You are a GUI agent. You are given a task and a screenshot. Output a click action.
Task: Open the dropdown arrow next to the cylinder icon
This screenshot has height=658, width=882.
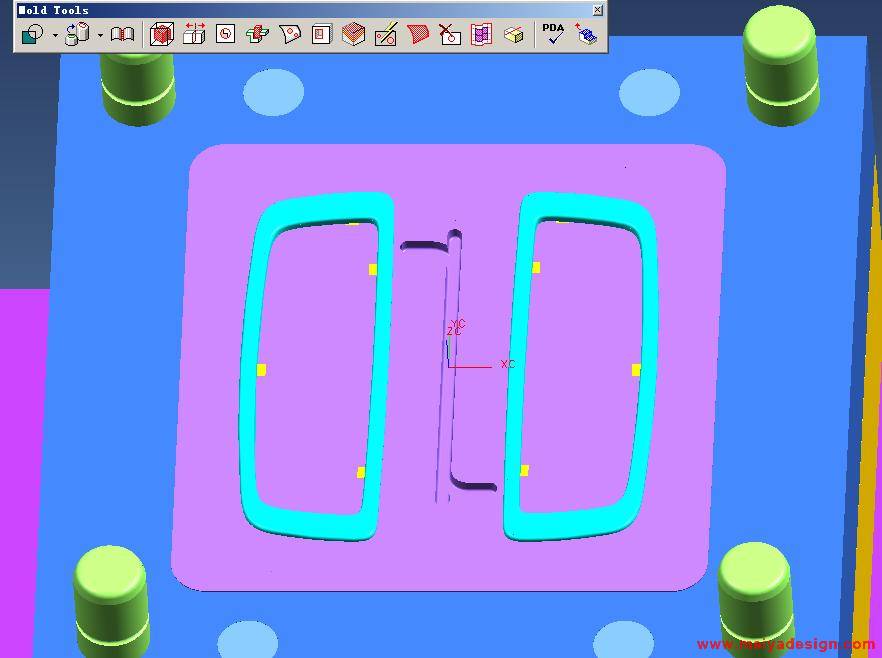pos(100,35)
